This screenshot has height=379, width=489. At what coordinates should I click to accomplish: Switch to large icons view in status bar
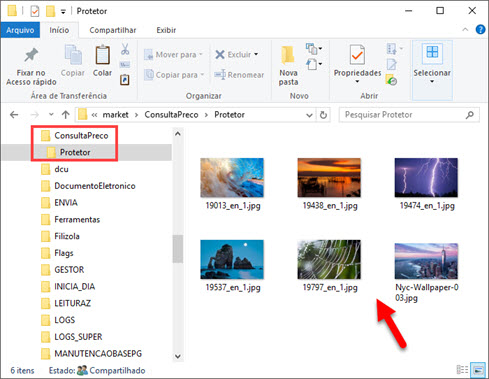pyautogui.click(x=478, y=370)
